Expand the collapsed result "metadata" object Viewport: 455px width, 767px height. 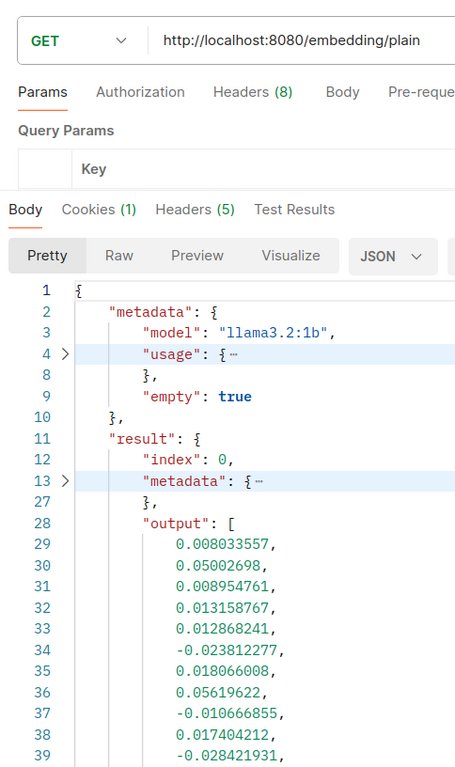[x=65, y=481]
